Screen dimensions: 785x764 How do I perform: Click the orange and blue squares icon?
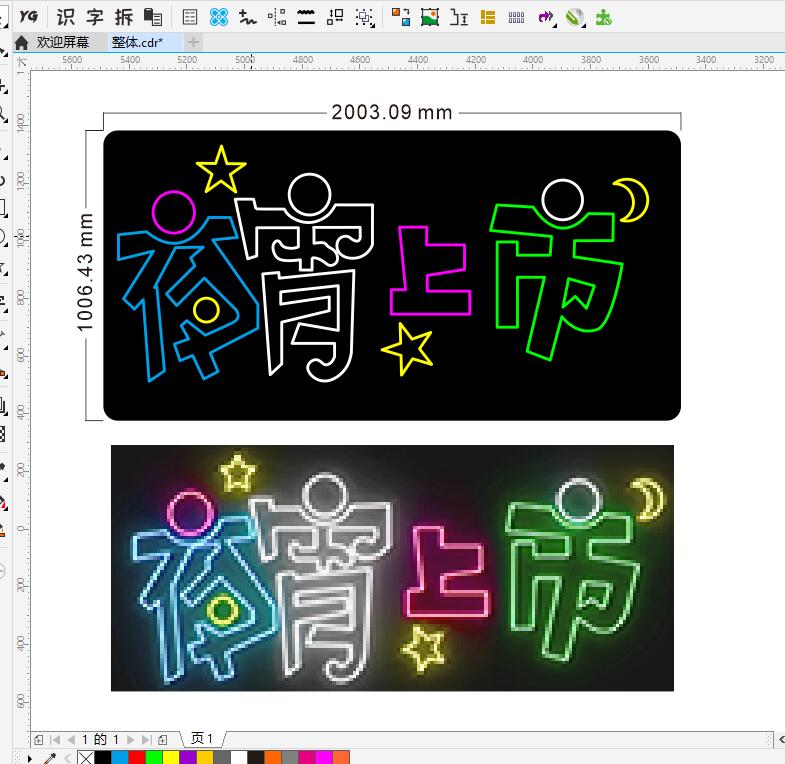tap(401, 18)
